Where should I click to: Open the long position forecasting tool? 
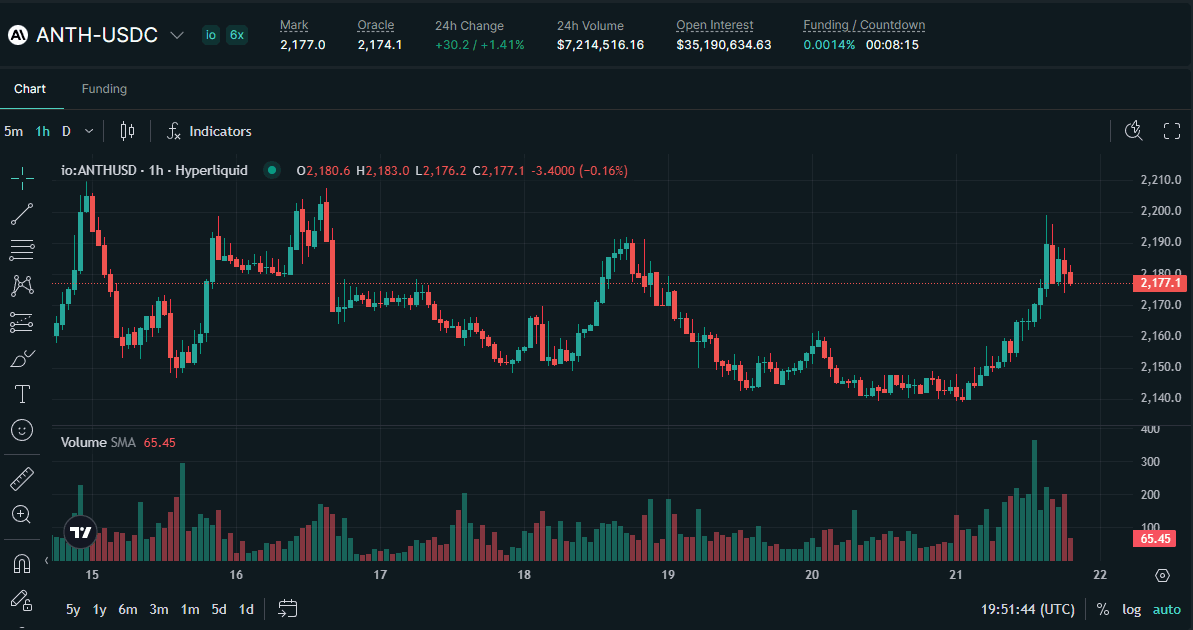click(22, 323)
